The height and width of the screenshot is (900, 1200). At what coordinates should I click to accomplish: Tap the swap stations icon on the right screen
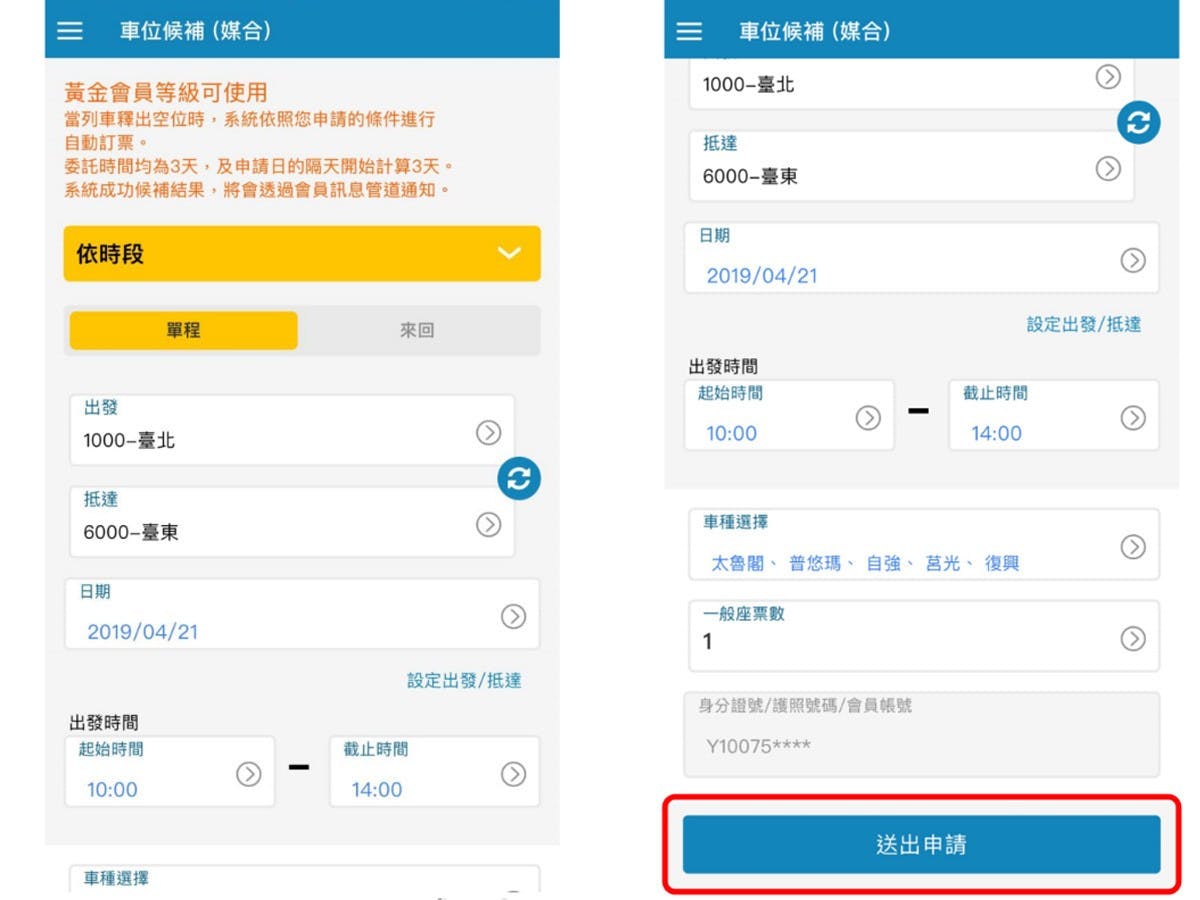click(1139, 122)
